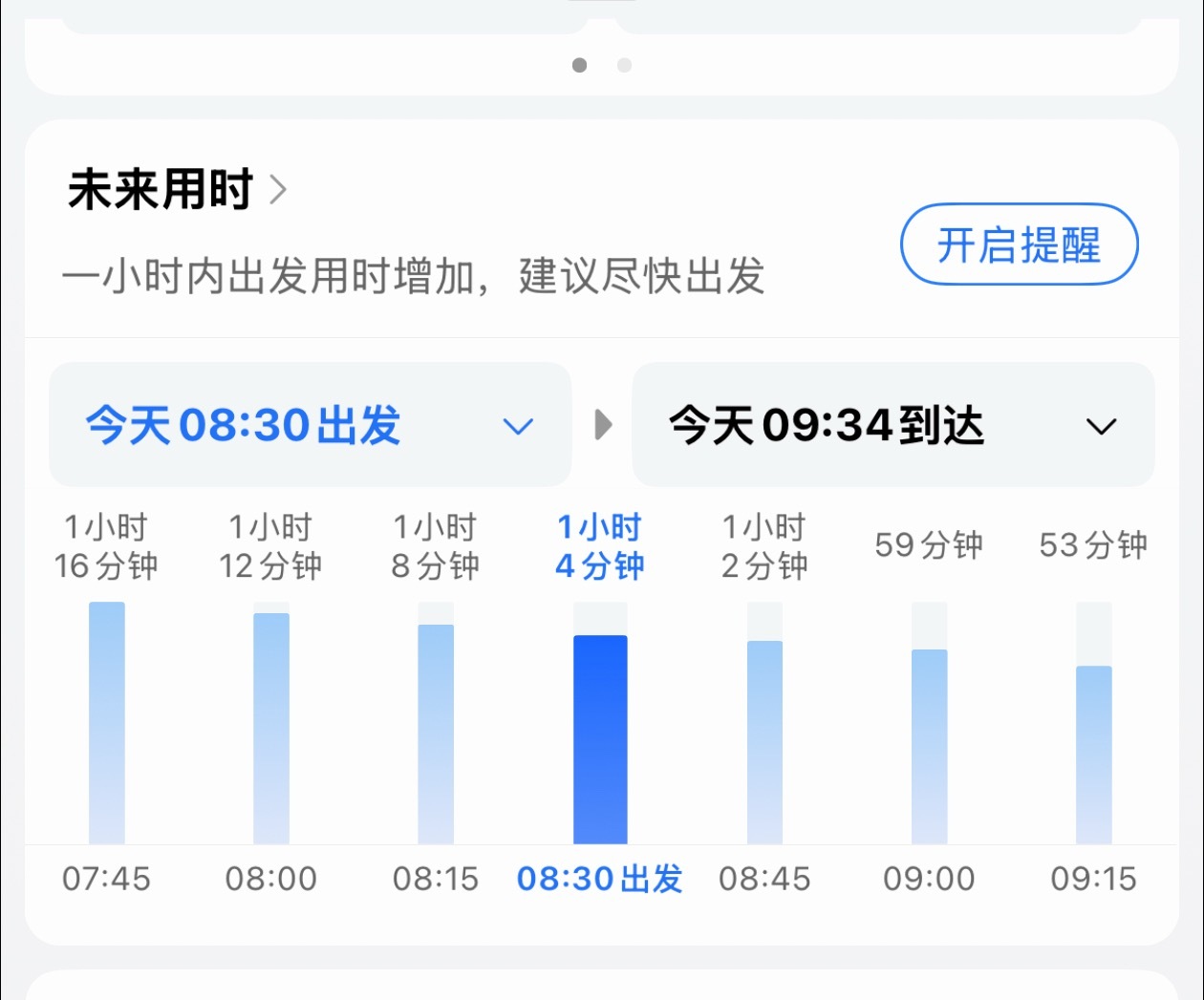
Task: Open the 未来用时 detail page
Action: (159, 189)
